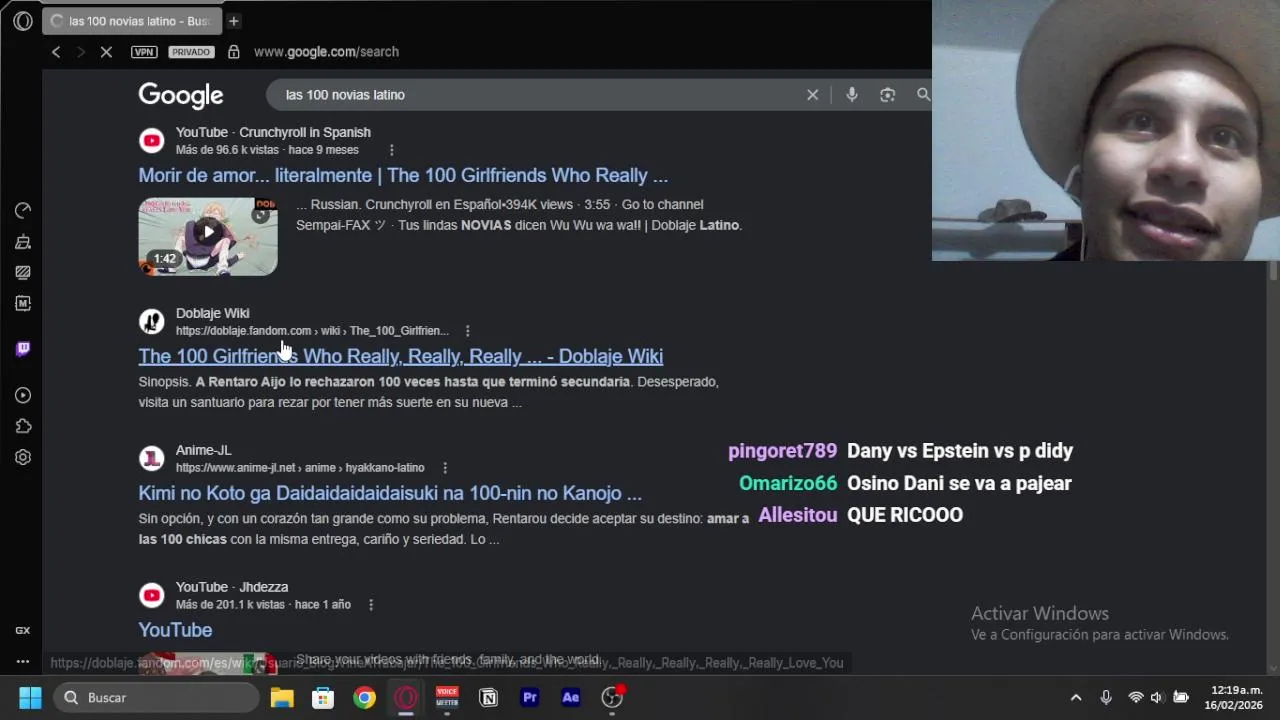
Task: Expand hidden system tray icons chevron
Action: (1076, 698)
